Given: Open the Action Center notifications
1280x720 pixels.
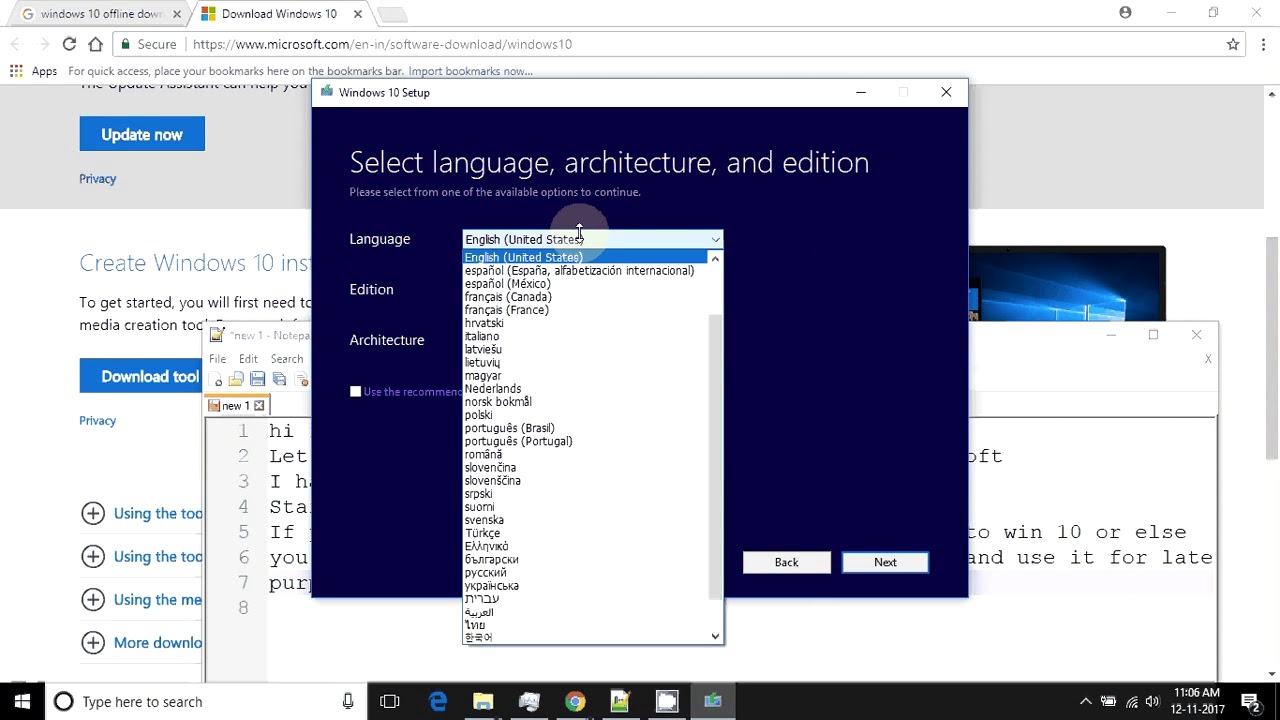Looking at the screenshot, I should pos(1249,701).
